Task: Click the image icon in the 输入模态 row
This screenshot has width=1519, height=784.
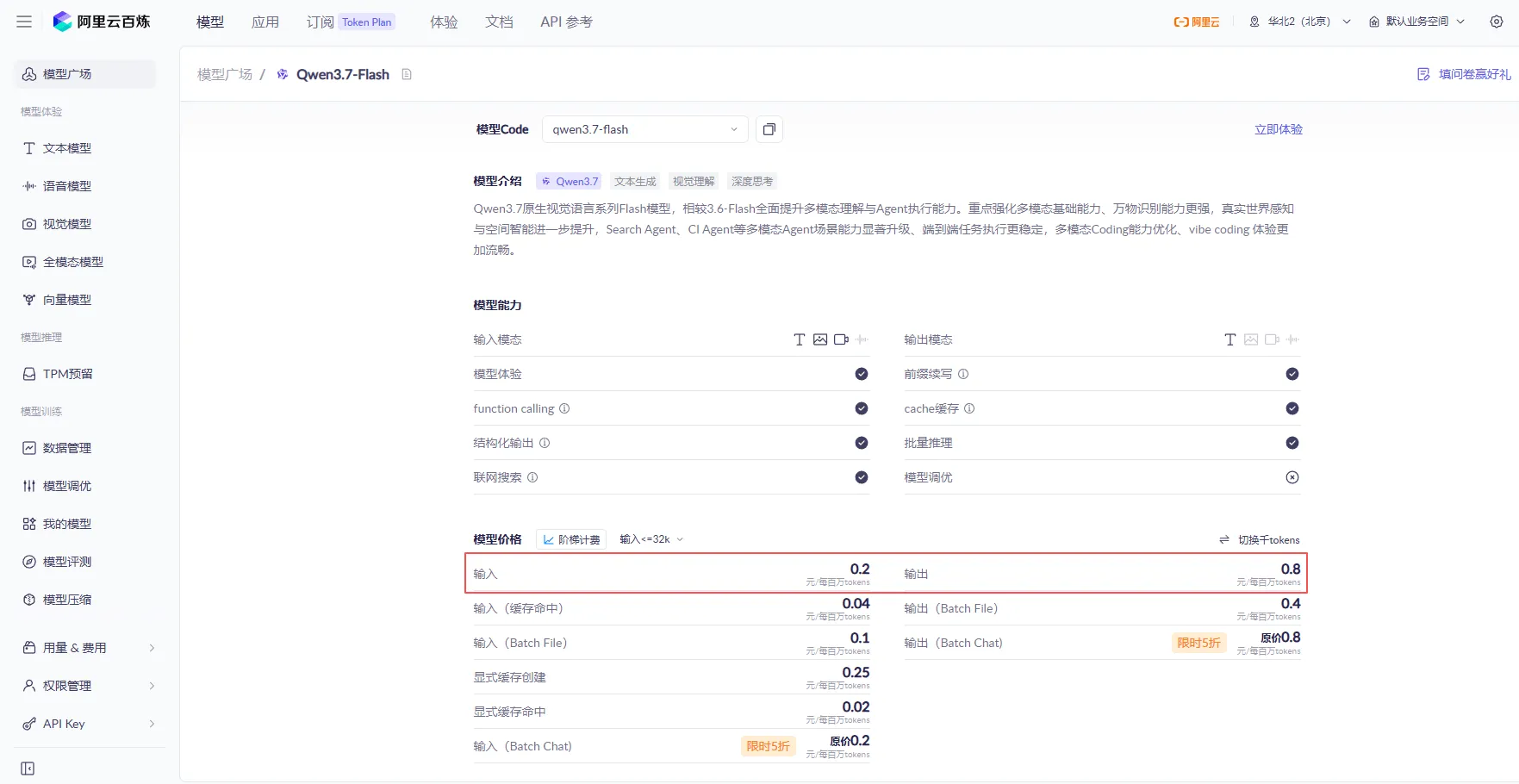Action: click(820, 339)
